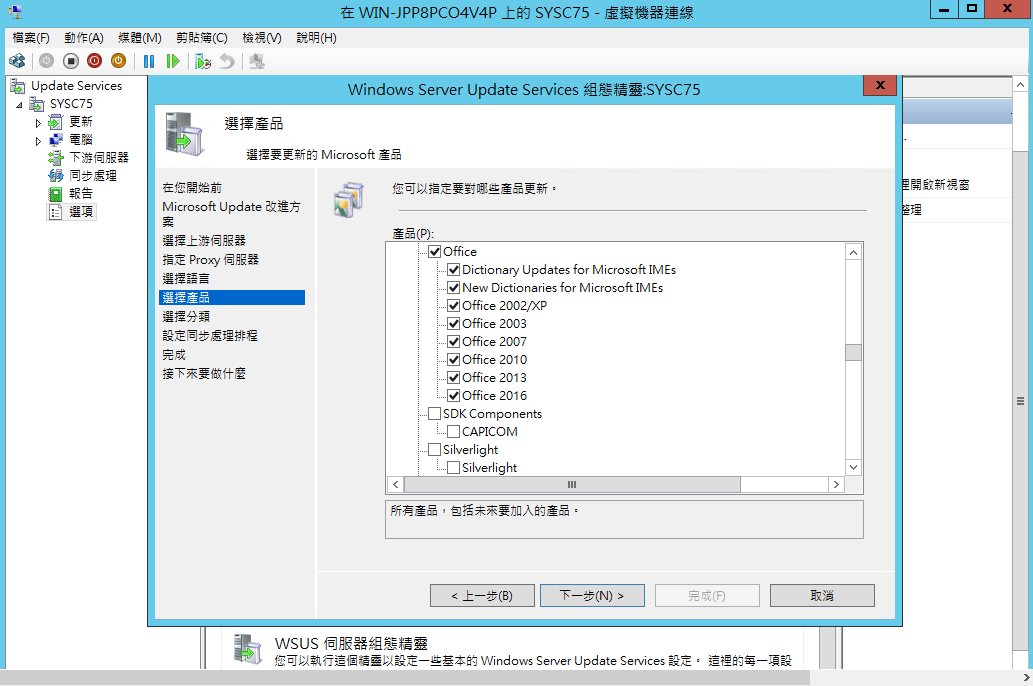Uncheck the Office 2013 checkbox
This screenshot has width=1033, height=686.
[x=453, y=378]
